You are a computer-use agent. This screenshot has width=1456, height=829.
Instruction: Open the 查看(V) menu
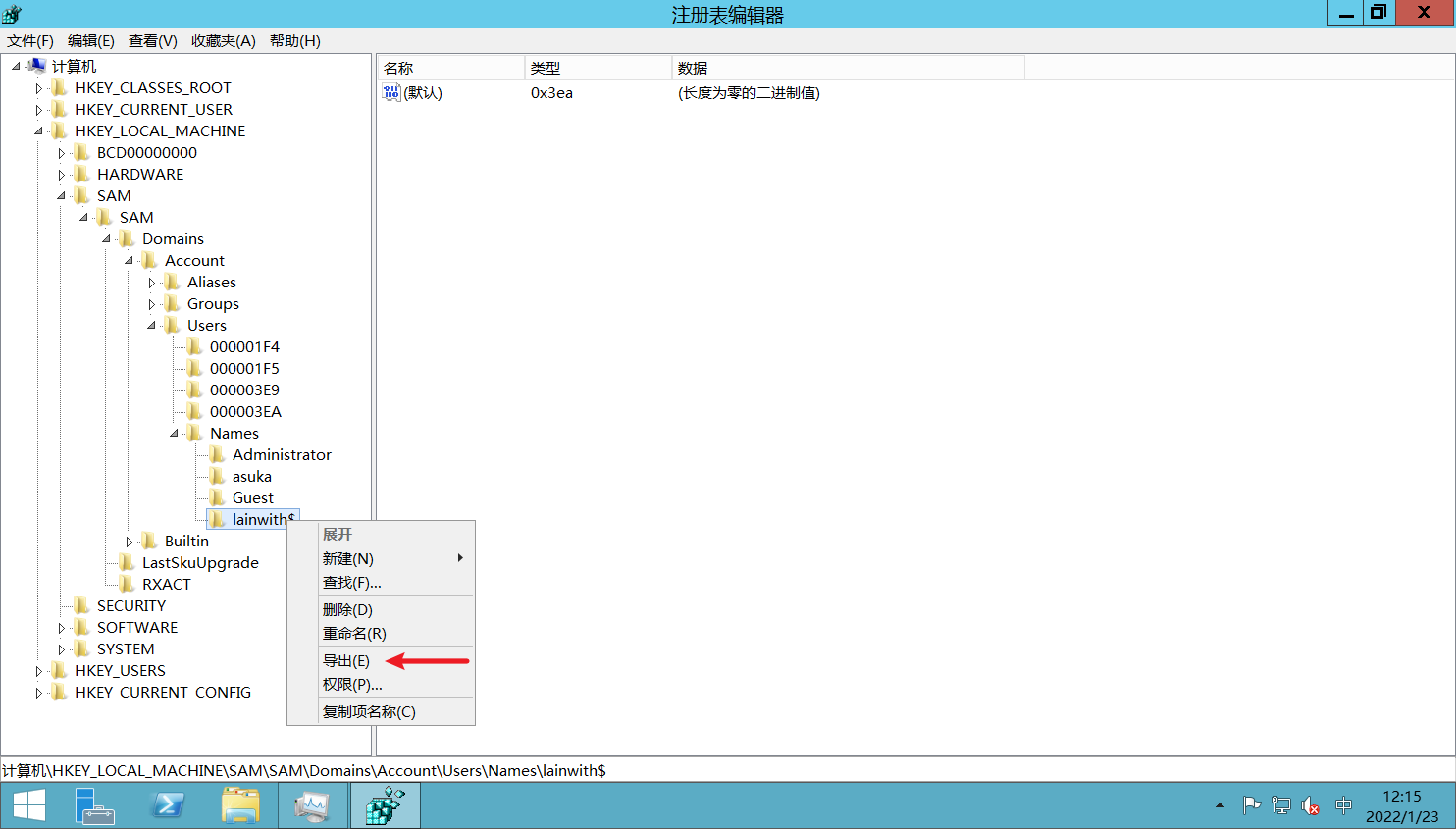(153, 40)
